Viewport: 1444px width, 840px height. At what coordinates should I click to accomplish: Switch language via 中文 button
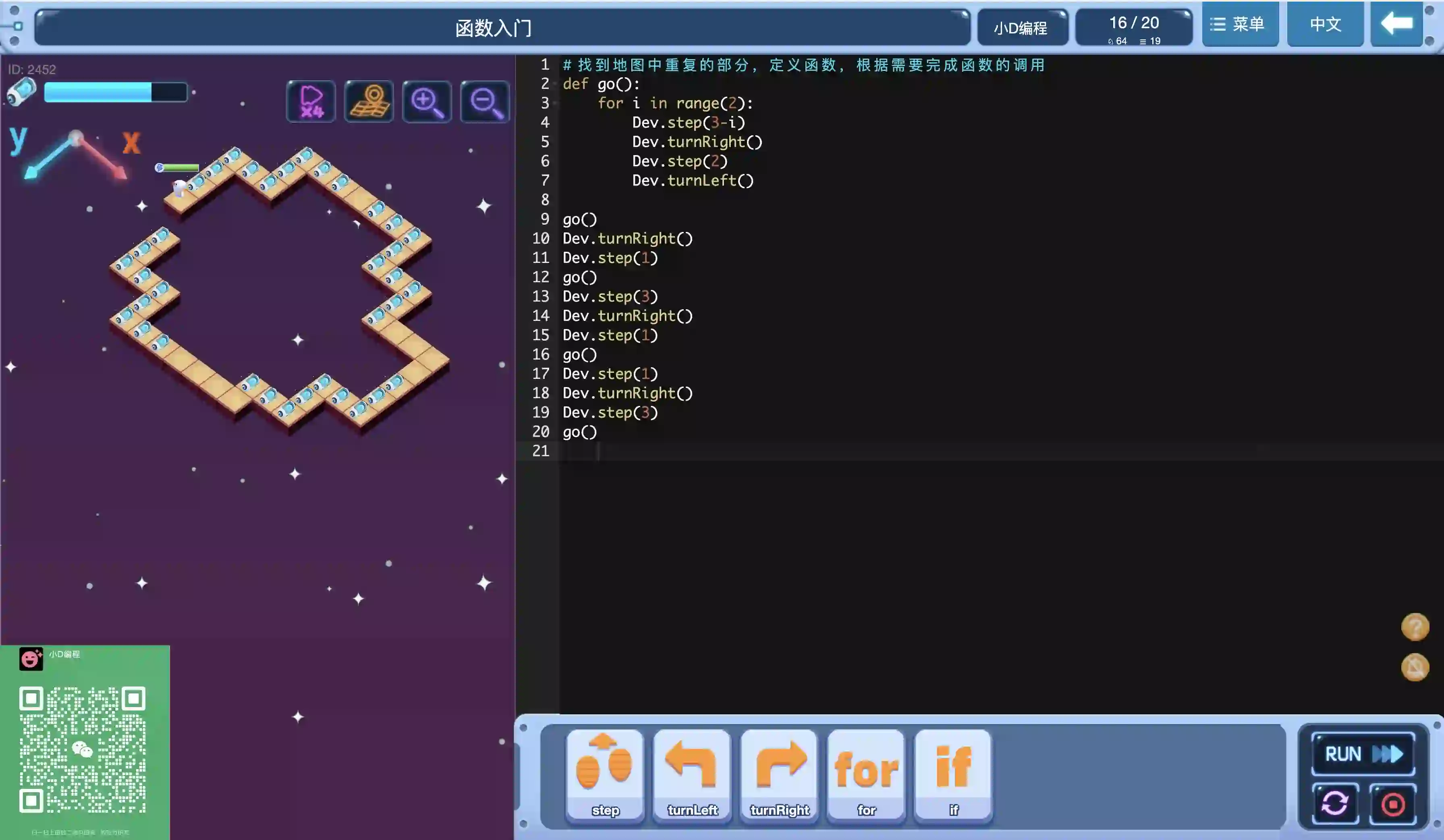(x=1325, y=24)
